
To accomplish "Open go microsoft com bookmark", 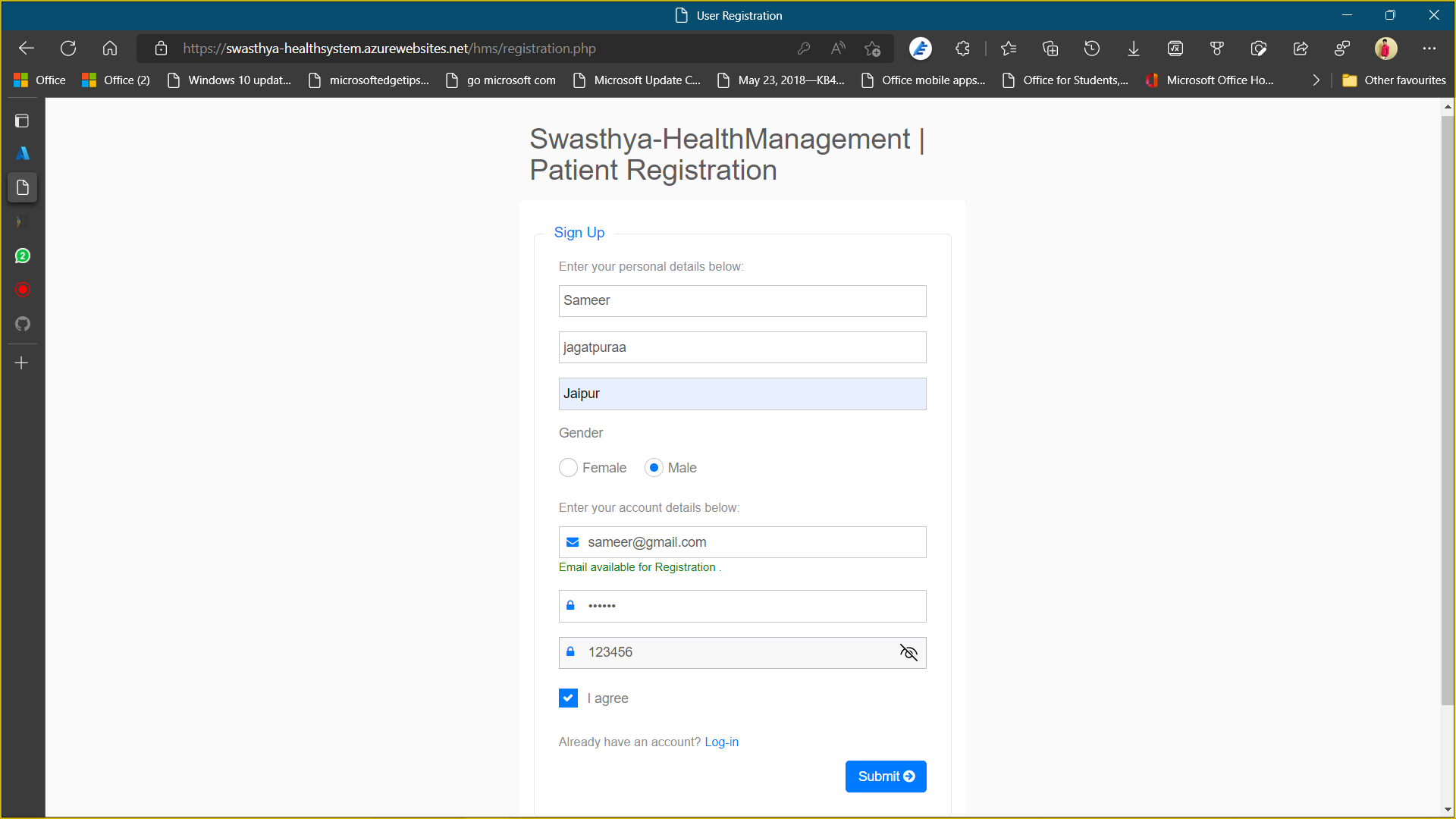I will [500, 80].
